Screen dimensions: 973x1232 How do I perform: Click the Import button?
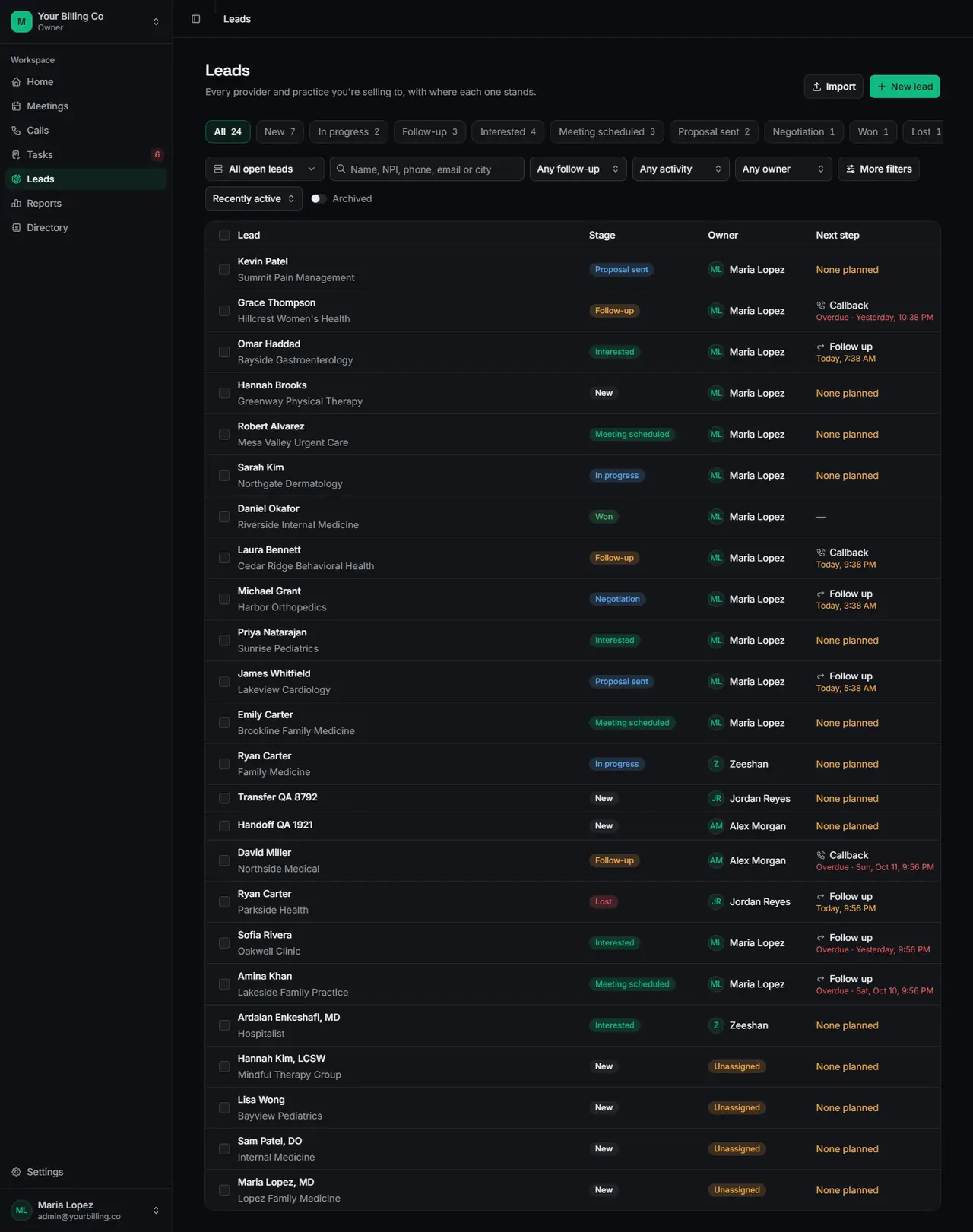833,87
